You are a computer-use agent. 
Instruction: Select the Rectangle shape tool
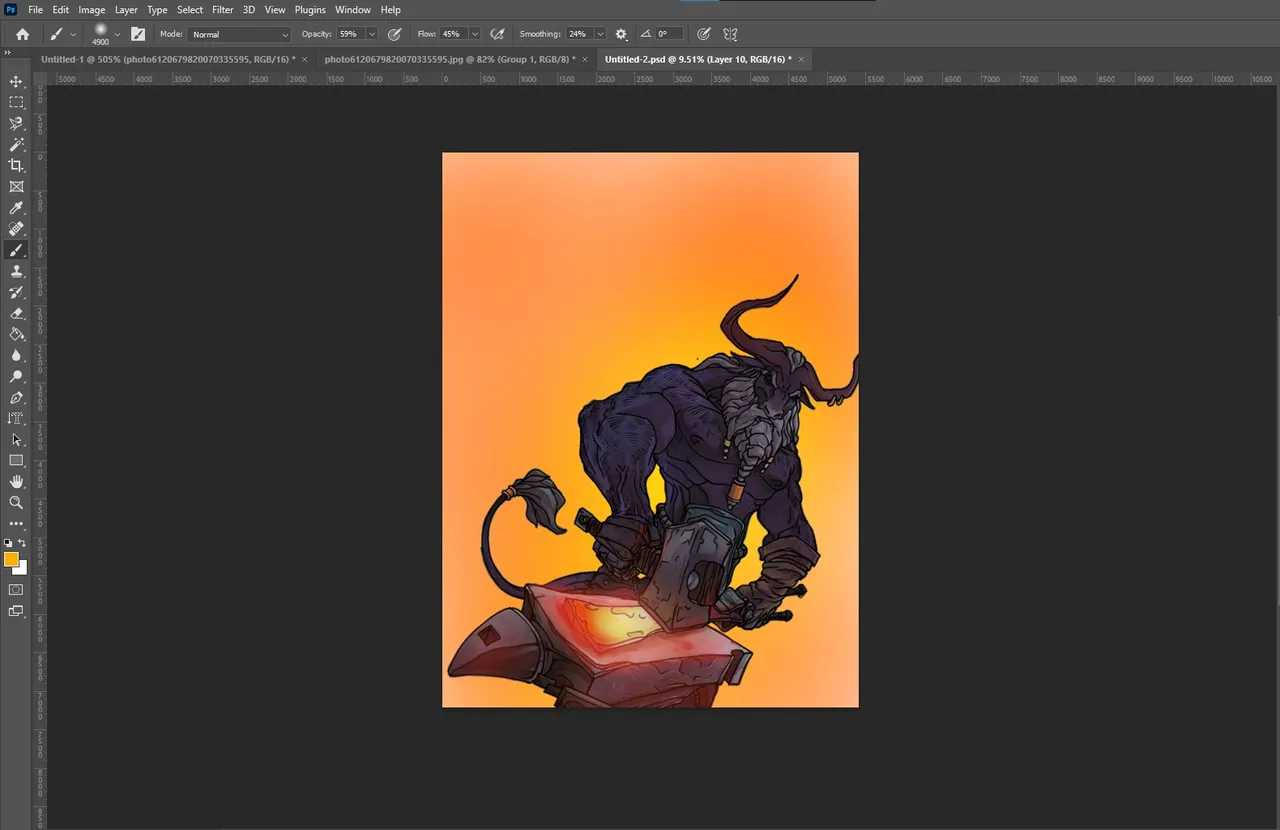click(x=16, y=461)
